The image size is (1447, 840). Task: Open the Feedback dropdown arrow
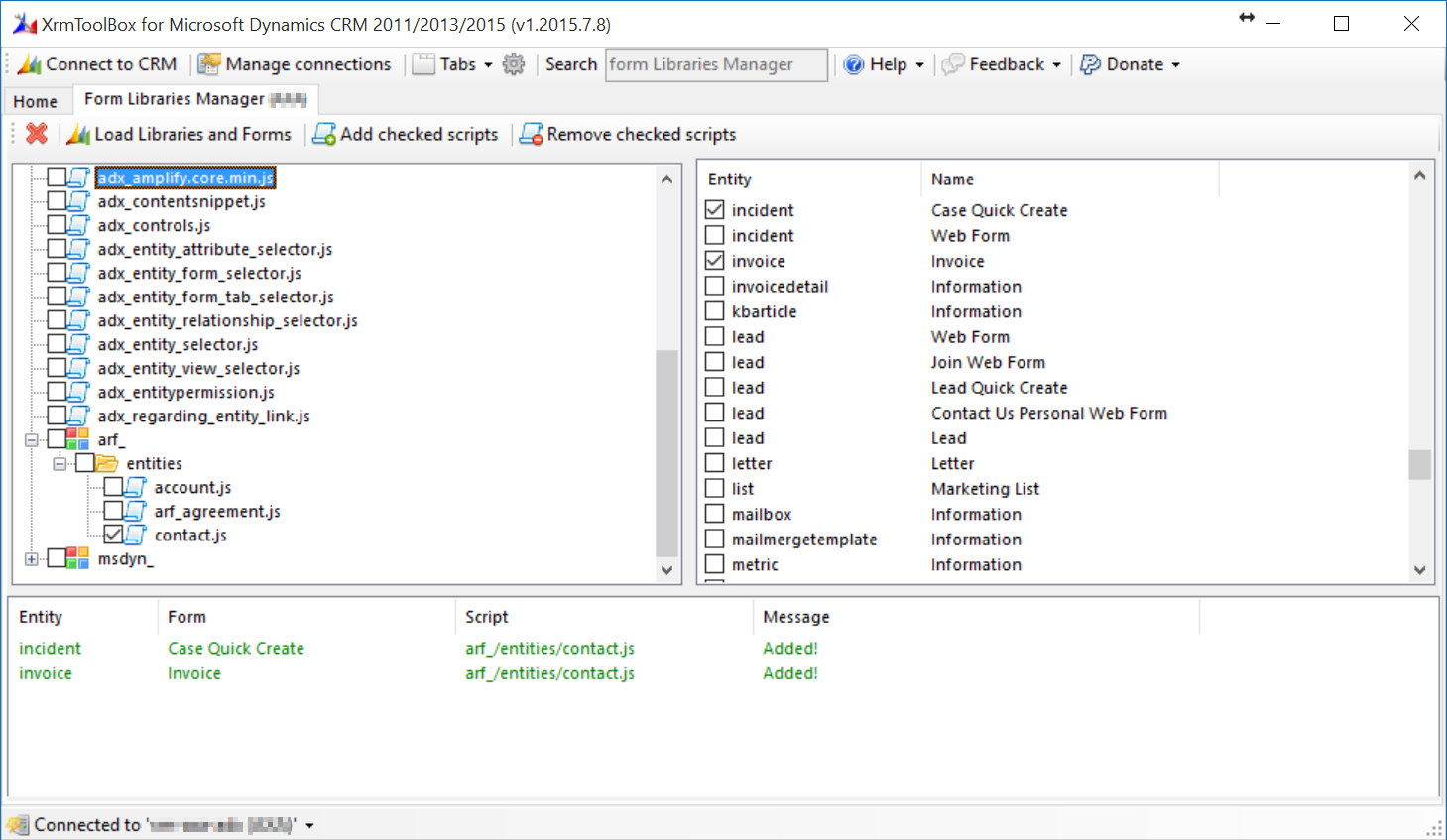pos(1056,65)
